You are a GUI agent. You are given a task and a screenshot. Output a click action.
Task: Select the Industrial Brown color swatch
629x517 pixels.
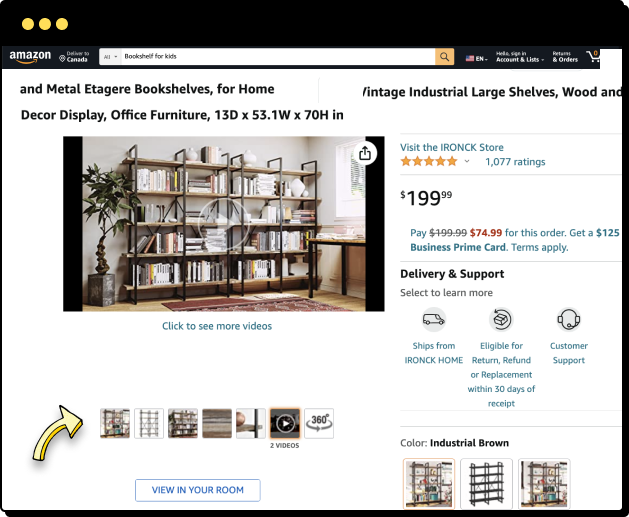click(429, 484)
